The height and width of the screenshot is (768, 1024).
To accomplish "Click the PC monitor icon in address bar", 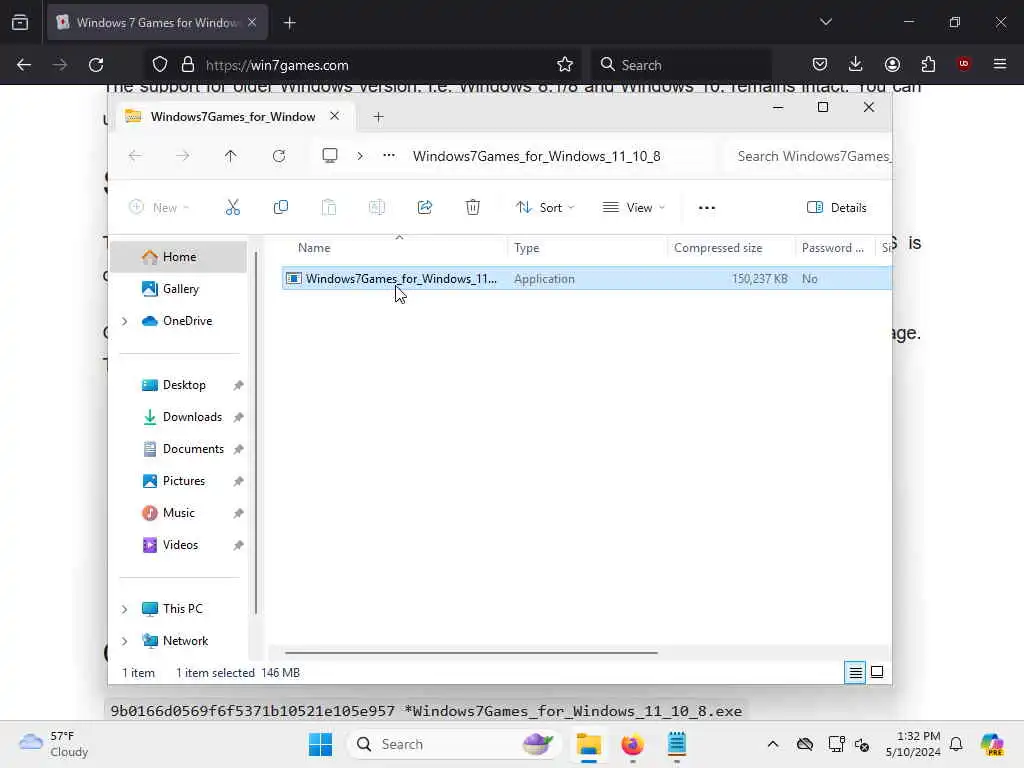I will pyautogui.click(x=330, y=156).
